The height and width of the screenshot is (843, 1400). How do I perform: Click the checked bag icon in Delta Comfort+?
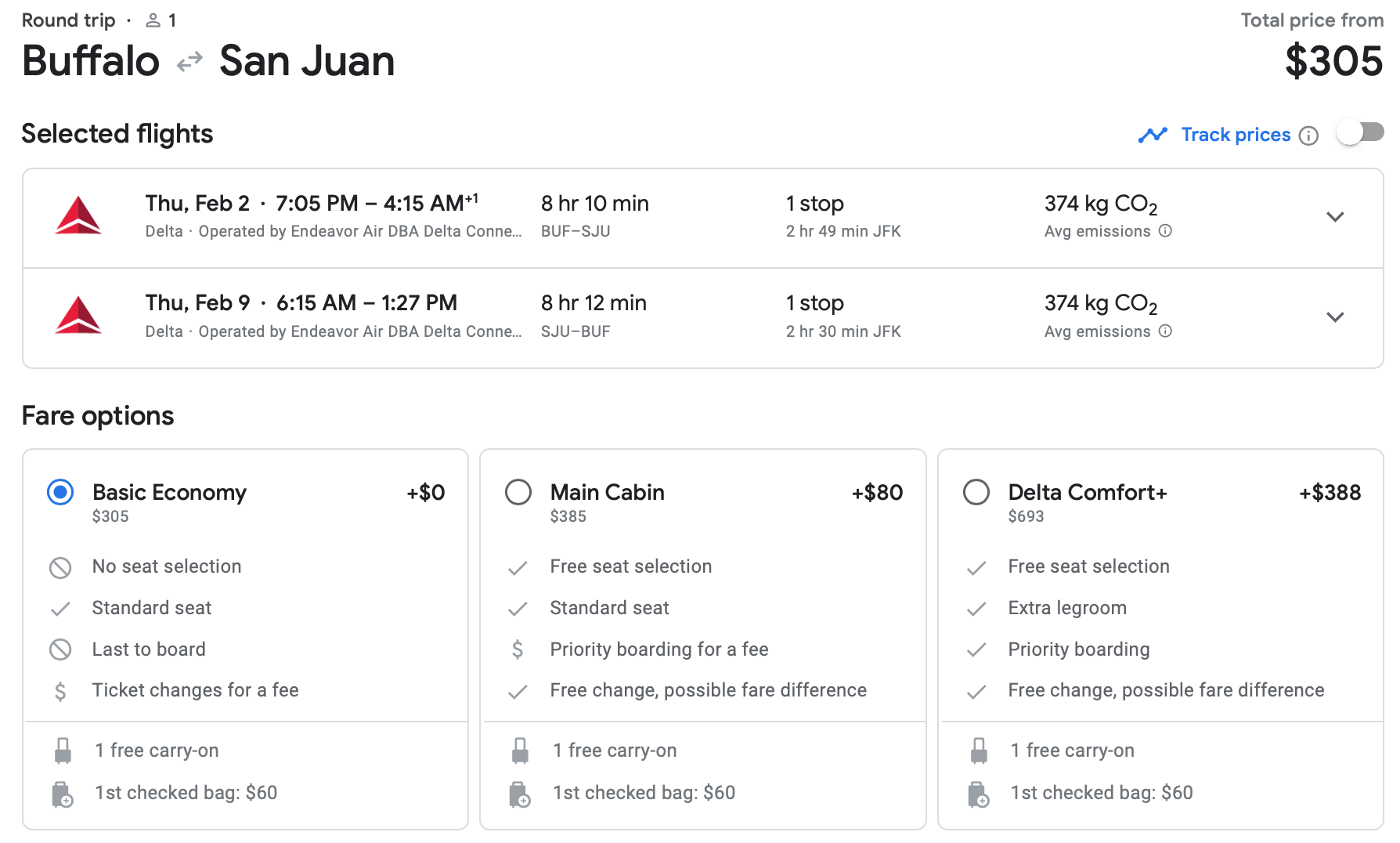(979, 794)
